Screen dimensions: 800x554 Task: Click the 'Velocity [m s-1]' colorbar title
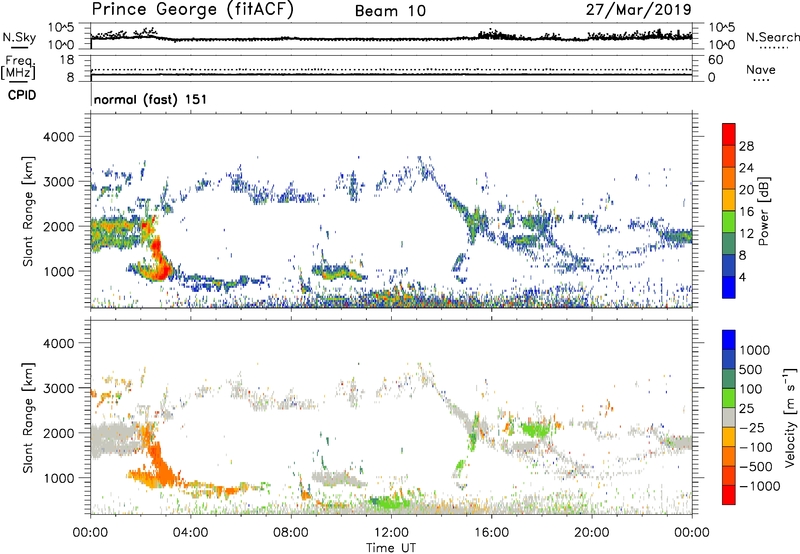[x=790, y=417]
